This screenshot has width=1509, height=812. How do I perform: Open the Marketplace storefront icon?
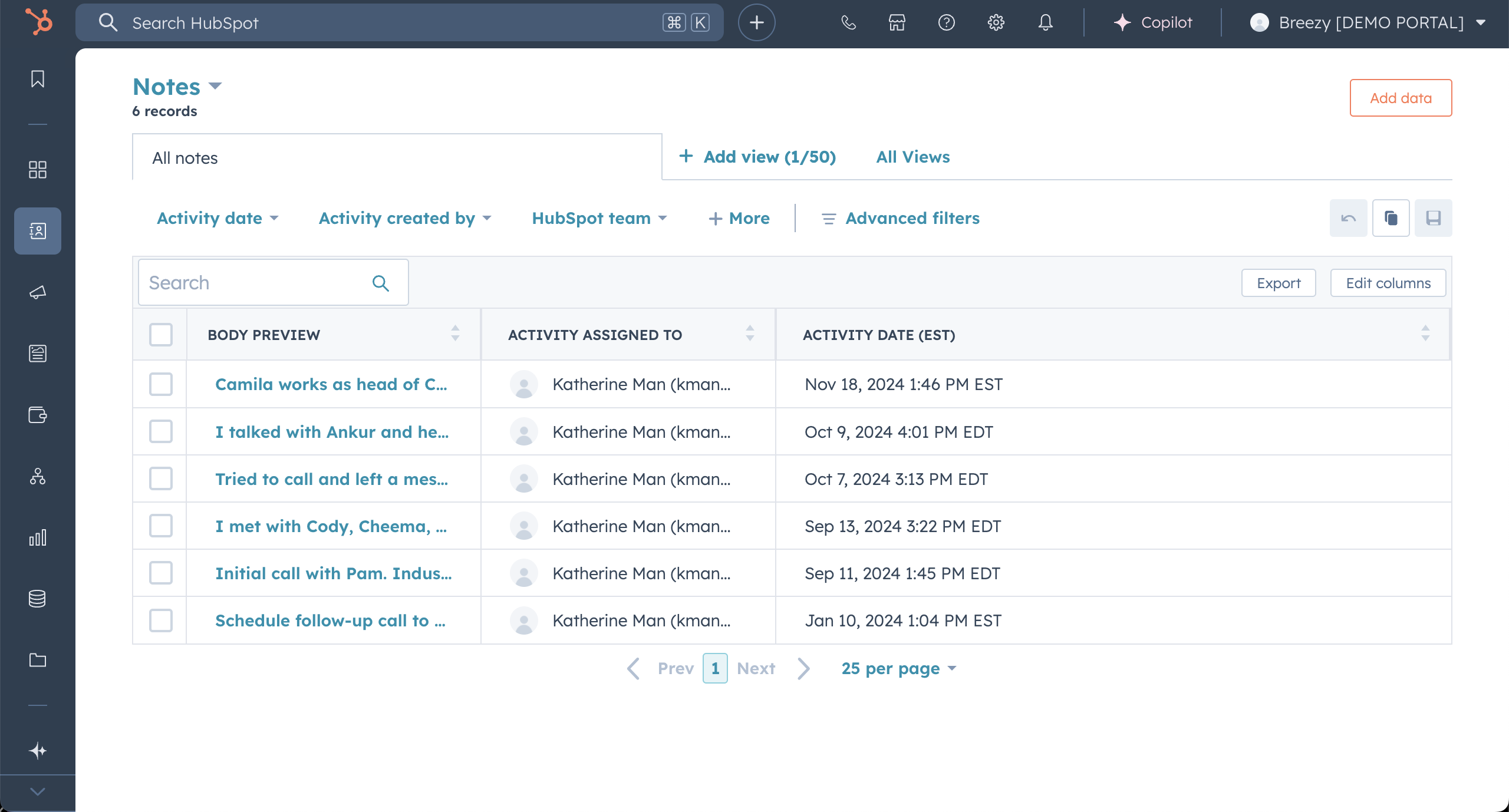[x=897, y=22]
